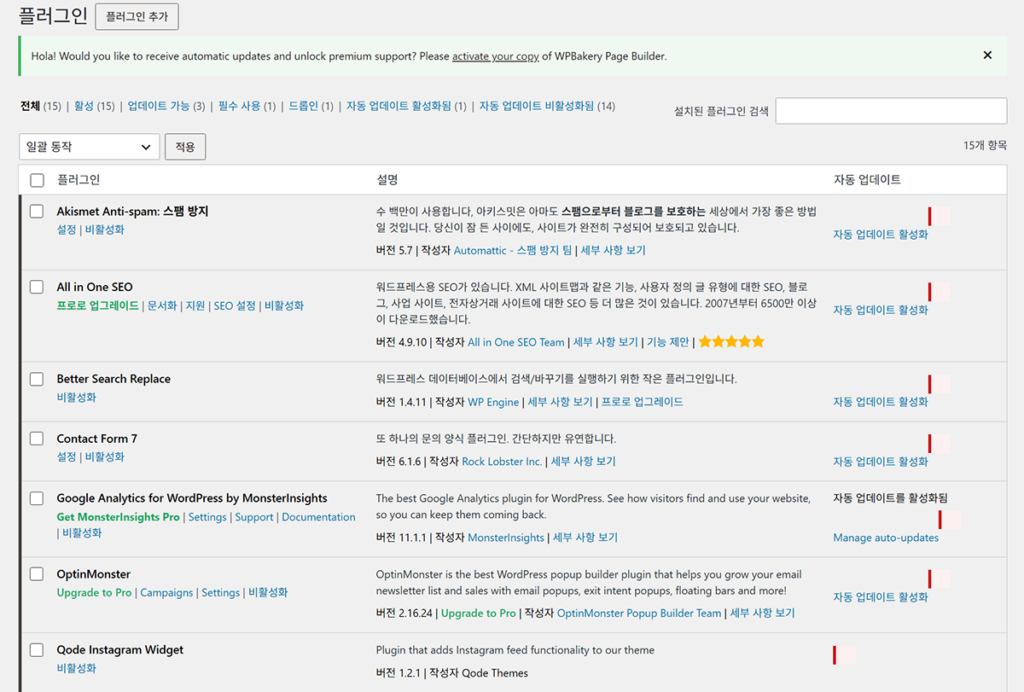Open Contact Form 7 설정 link
1024x692 pixels.
click(x=66, y=457)
